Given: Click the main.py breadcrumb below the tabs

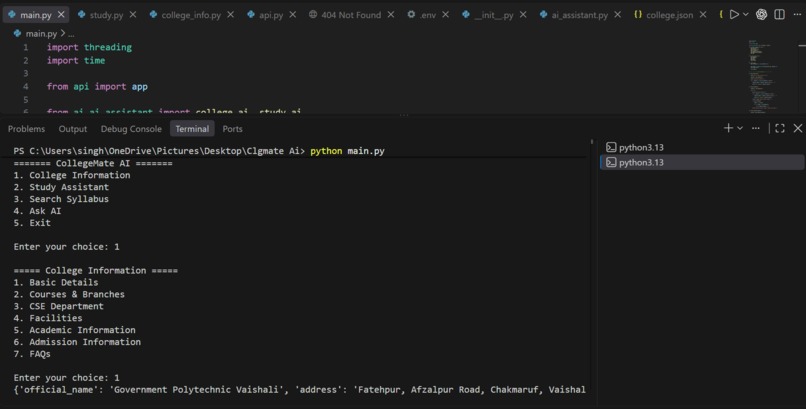Looking at the screenshot, I should (41, 33).
